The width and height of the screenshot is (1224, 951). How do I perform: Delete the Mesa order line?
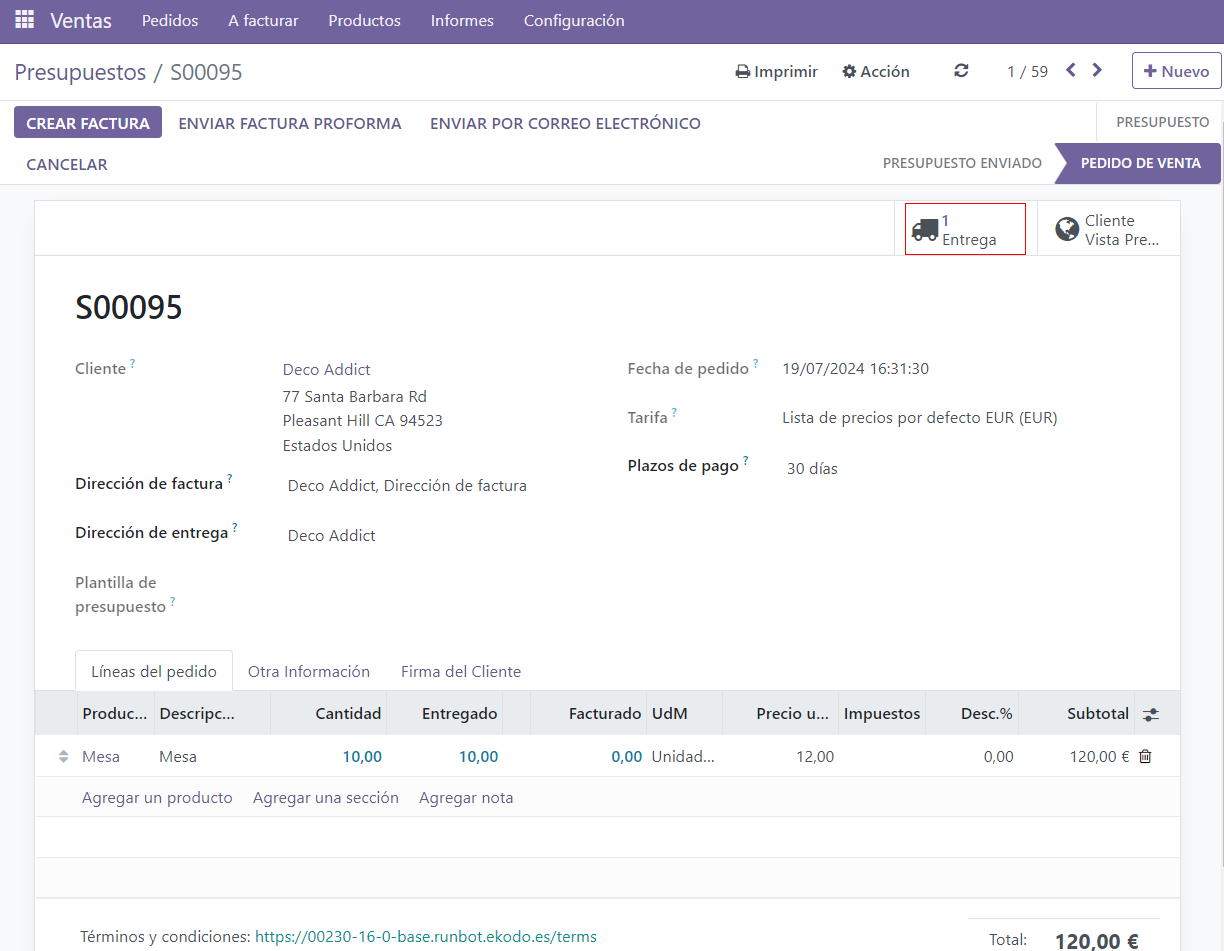pyautogui.click(x=1145, y=756)
